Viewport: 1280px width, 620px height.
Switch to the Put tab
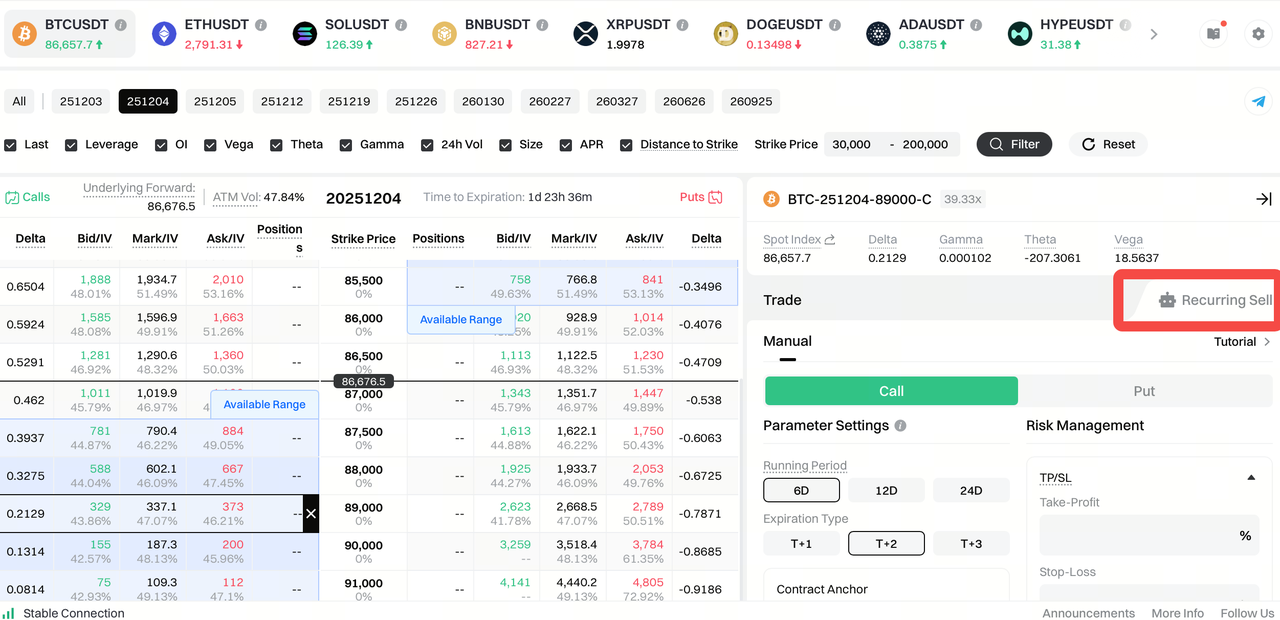[1143, 391]
